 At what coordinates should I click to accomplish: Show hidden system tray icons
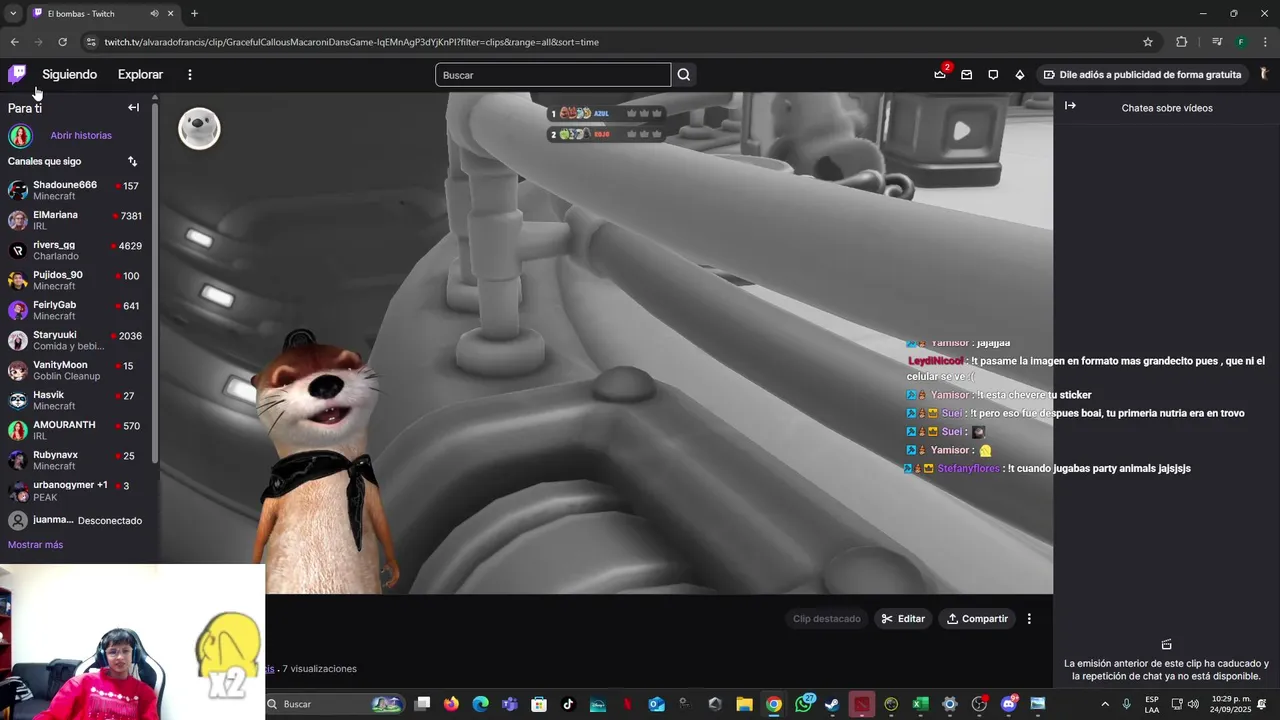[x=1105, y=704]
